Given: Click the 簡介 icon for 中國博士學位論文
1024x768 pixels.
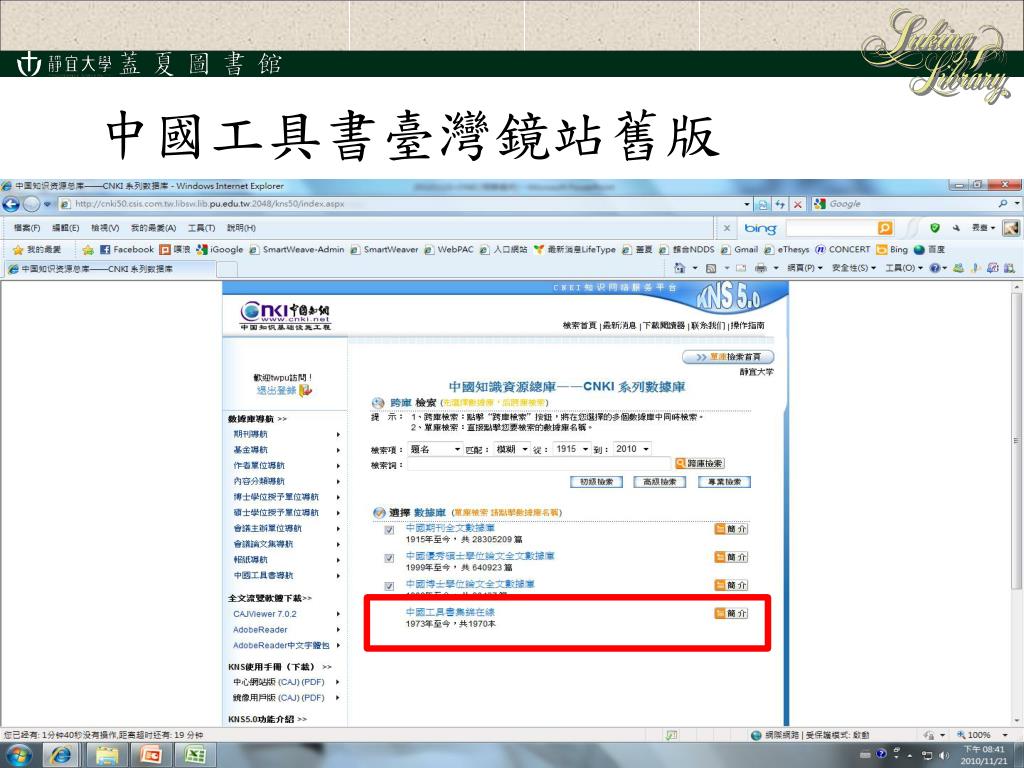Looking at the screenshot, I should (x=731, y=585).
